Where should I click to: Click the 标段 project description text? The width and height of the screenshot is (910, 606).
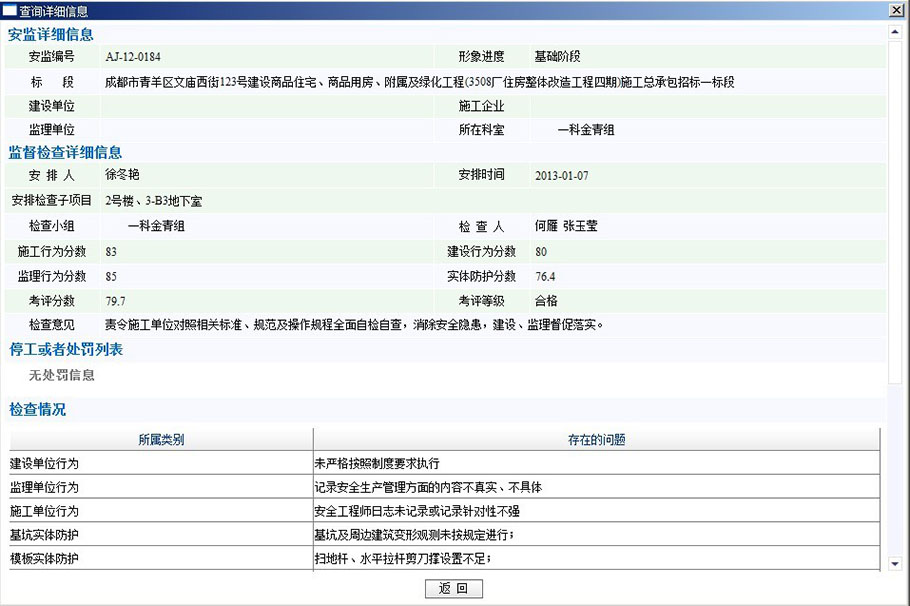420,82
